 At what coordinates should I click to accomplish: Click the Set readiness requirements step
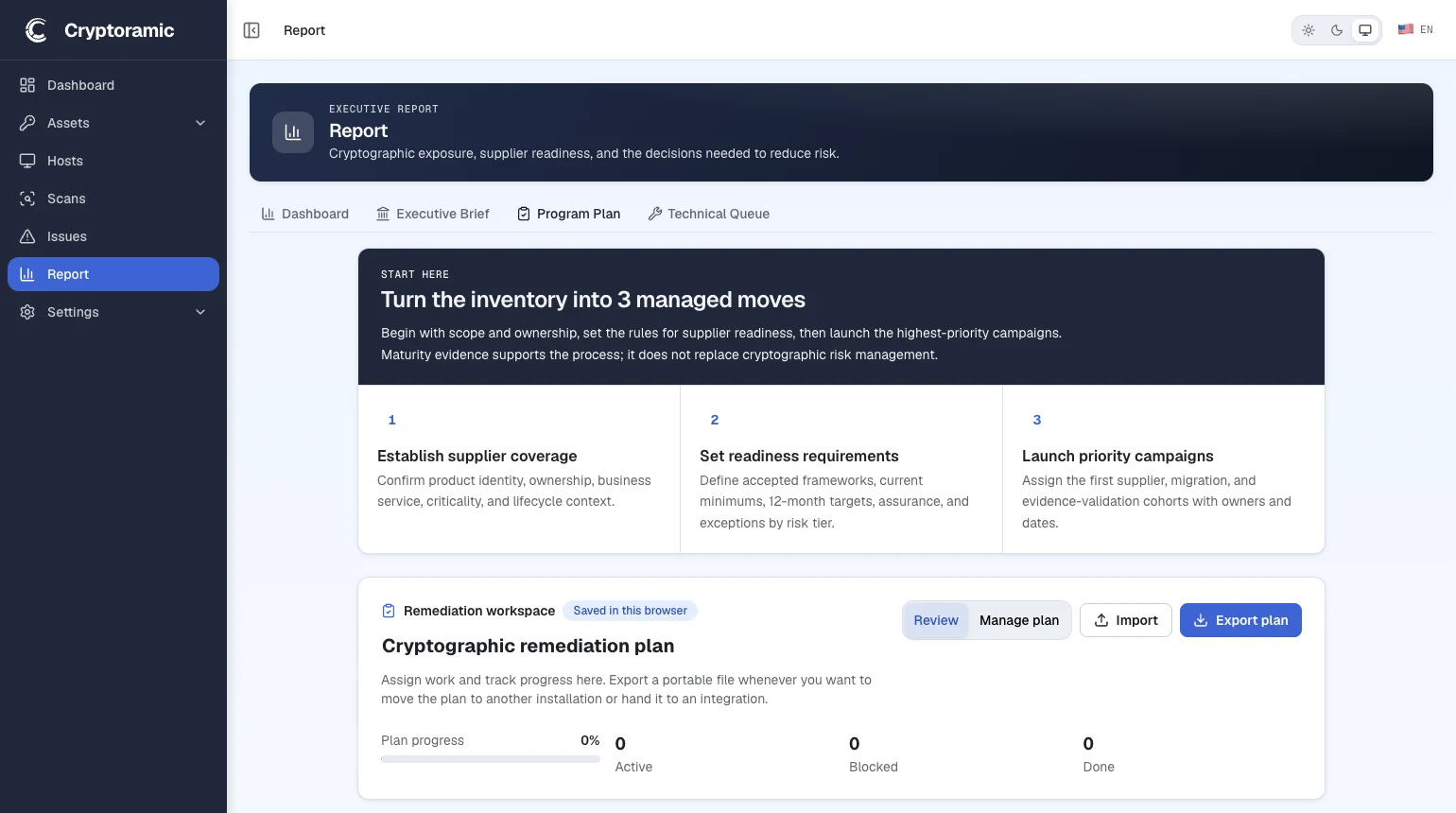tap(841, 469)
